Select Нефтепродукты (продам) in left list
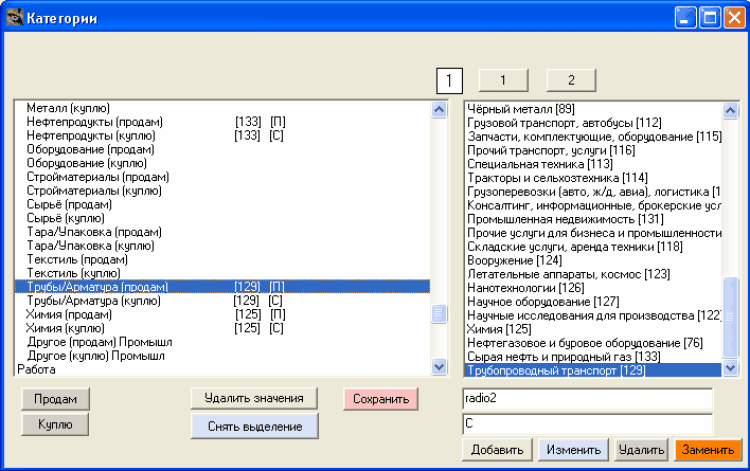The image size is (750, 471). [96, 122]
